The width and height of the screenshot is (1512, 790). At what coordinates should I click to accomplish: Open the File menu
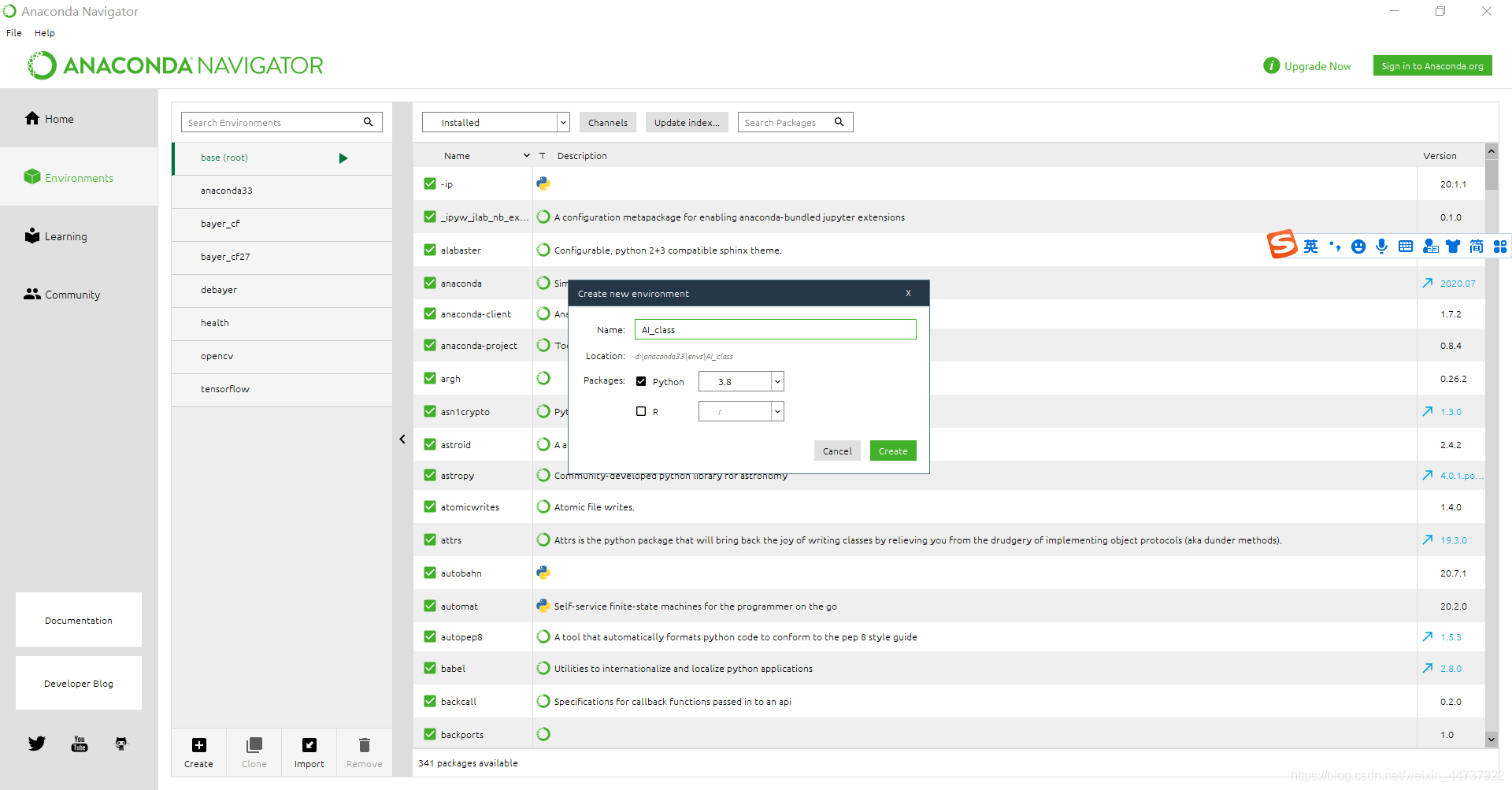[14, 33]
